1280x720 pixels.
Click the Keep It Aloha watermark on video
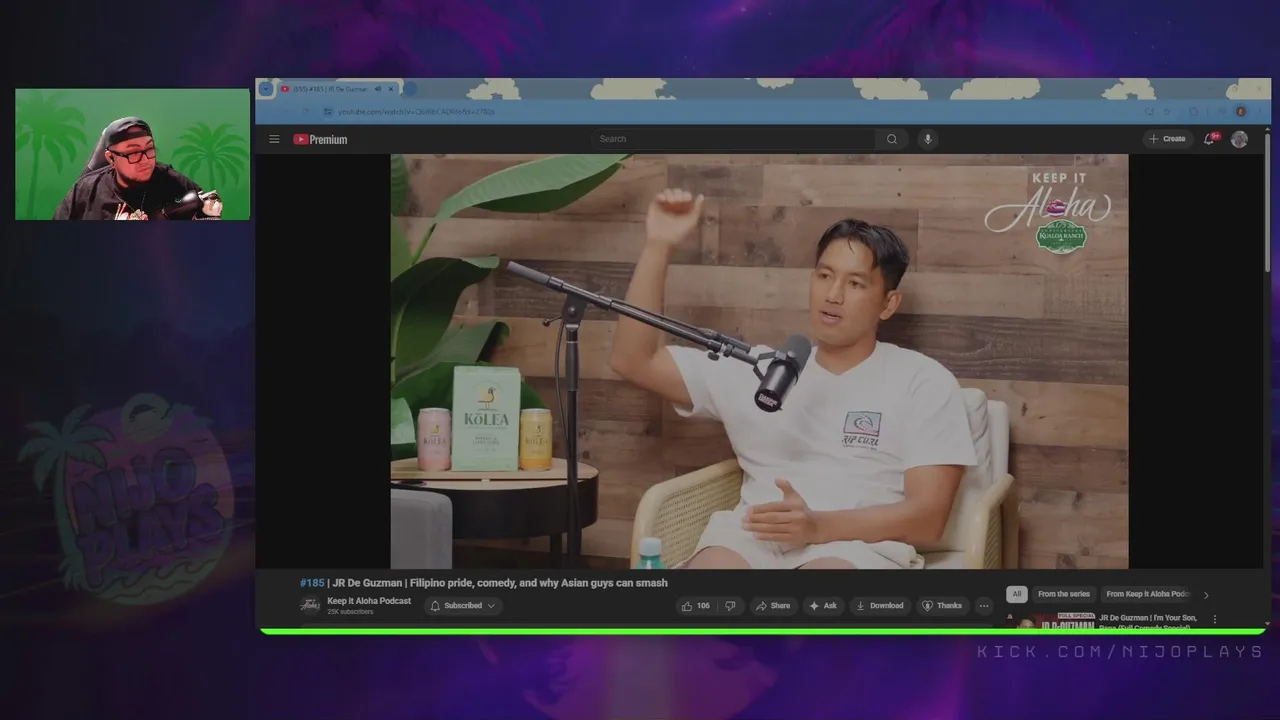[x=1048, y=211]
